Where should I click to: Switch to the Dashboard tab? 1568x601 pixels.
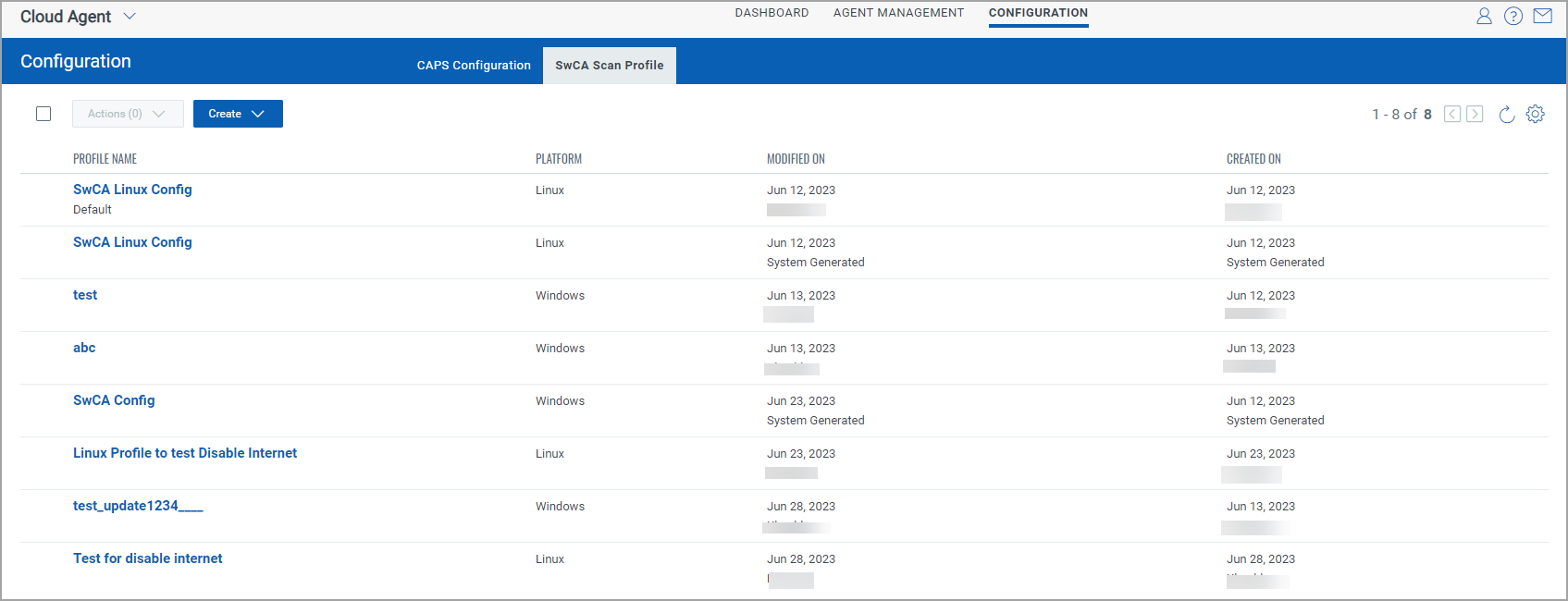(772, 13)
